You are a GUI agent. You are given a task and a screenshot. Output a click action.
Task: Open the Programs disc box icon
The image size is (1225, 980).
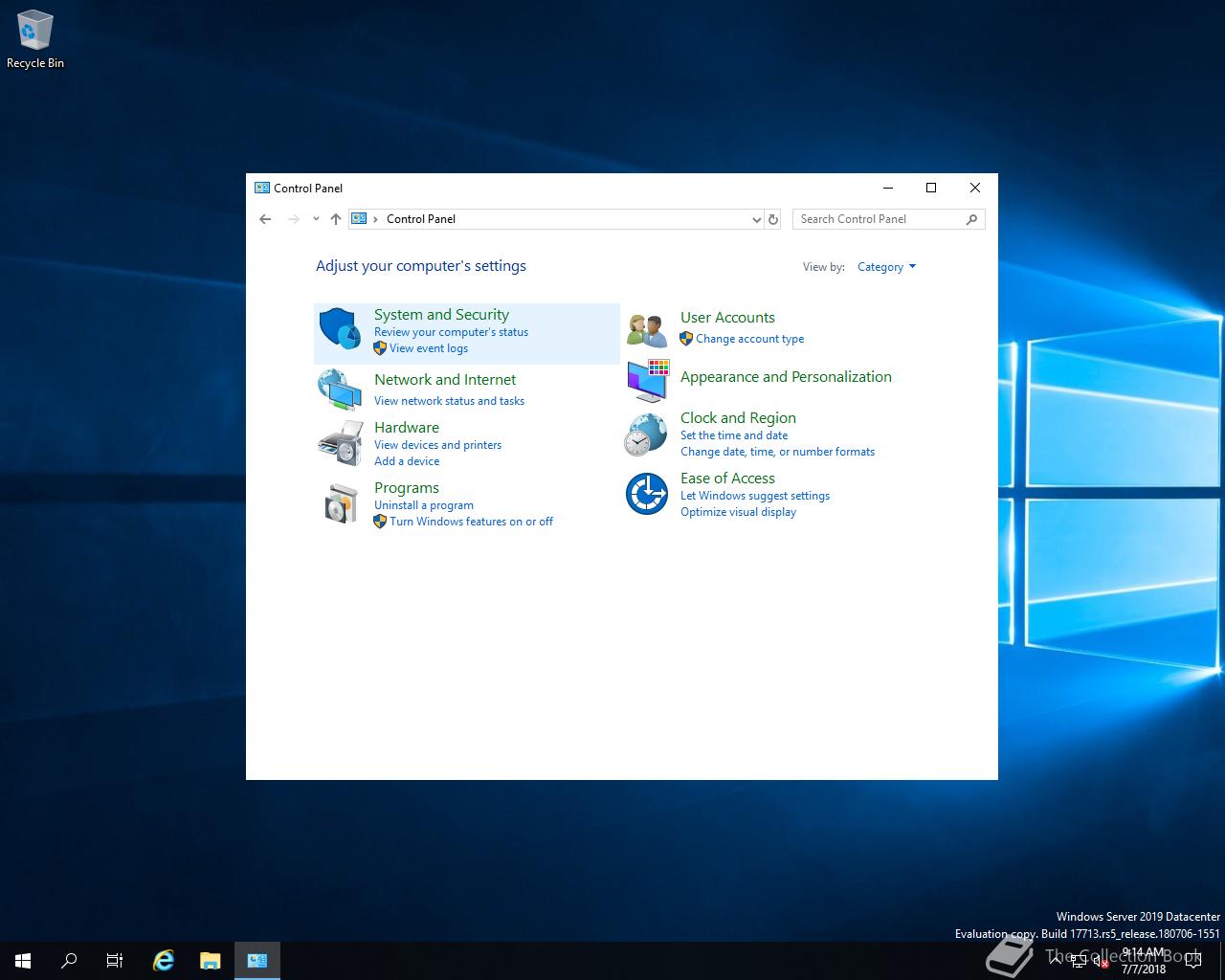coord(340,503)
